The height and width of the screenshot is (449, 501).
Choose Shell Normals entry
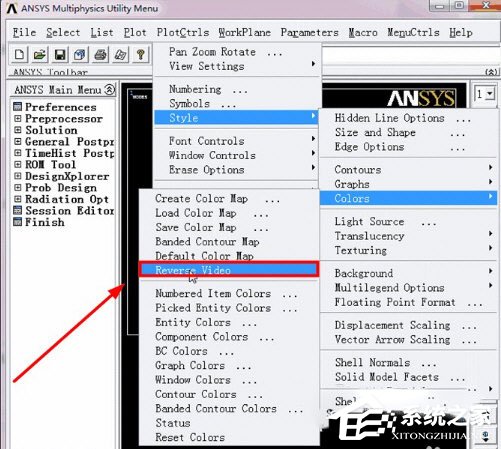(x=408, y=362)
